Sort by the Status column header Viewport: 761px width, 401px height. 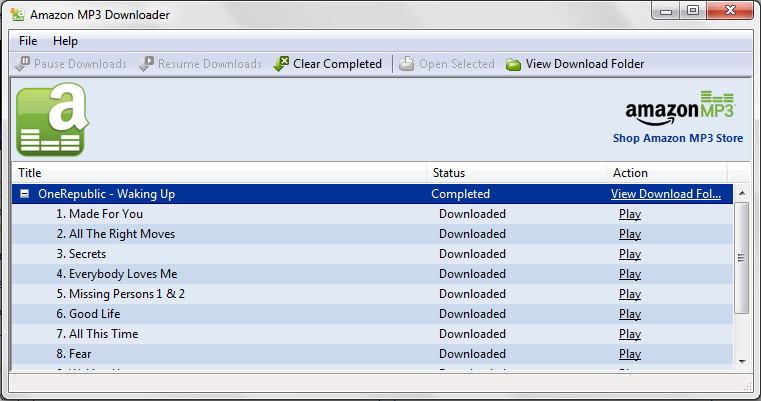pyautogui.click(x=516, y=173)
